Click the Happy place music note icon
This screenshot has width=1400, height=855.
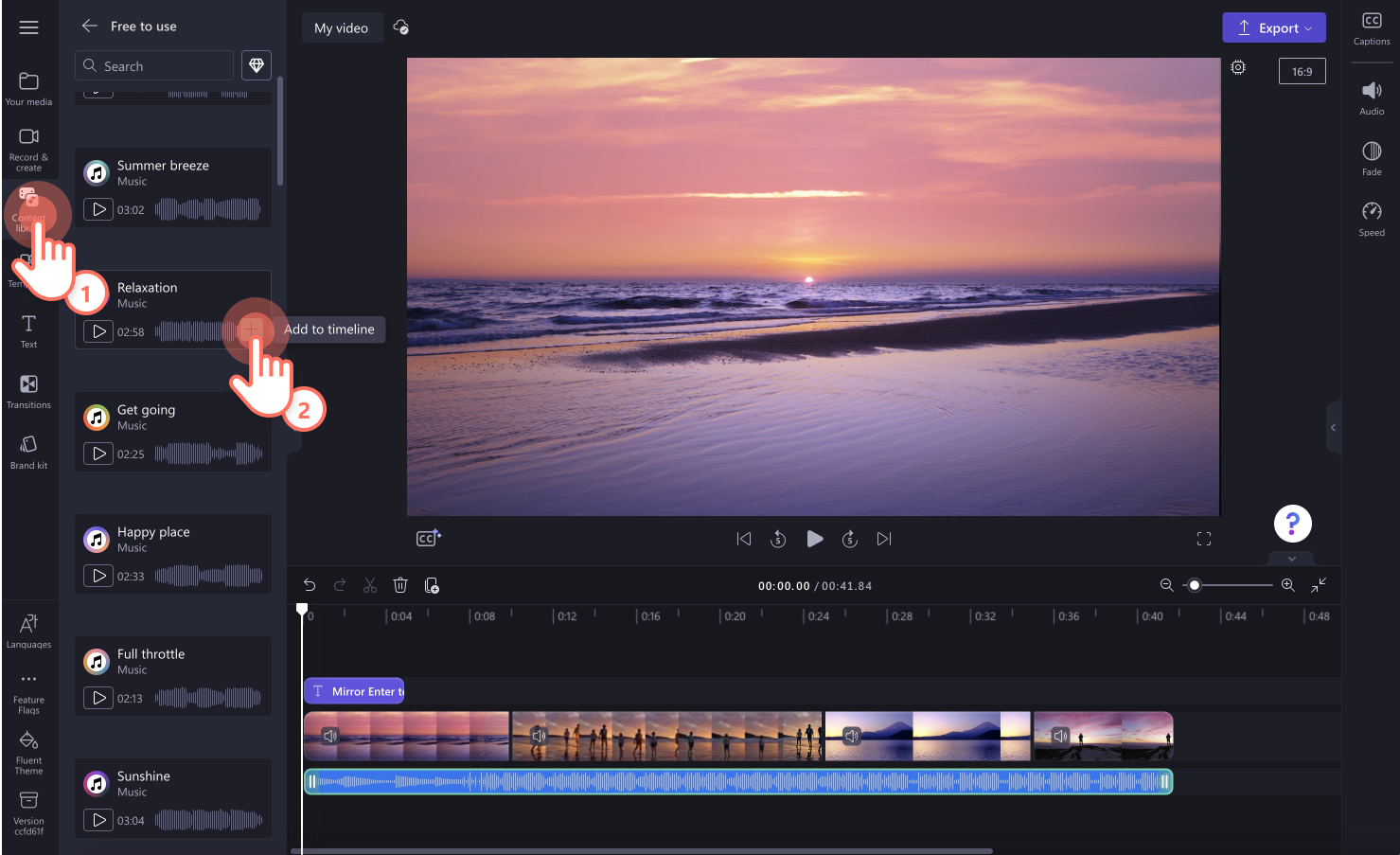pyautogui.click(x=97, y=540)
